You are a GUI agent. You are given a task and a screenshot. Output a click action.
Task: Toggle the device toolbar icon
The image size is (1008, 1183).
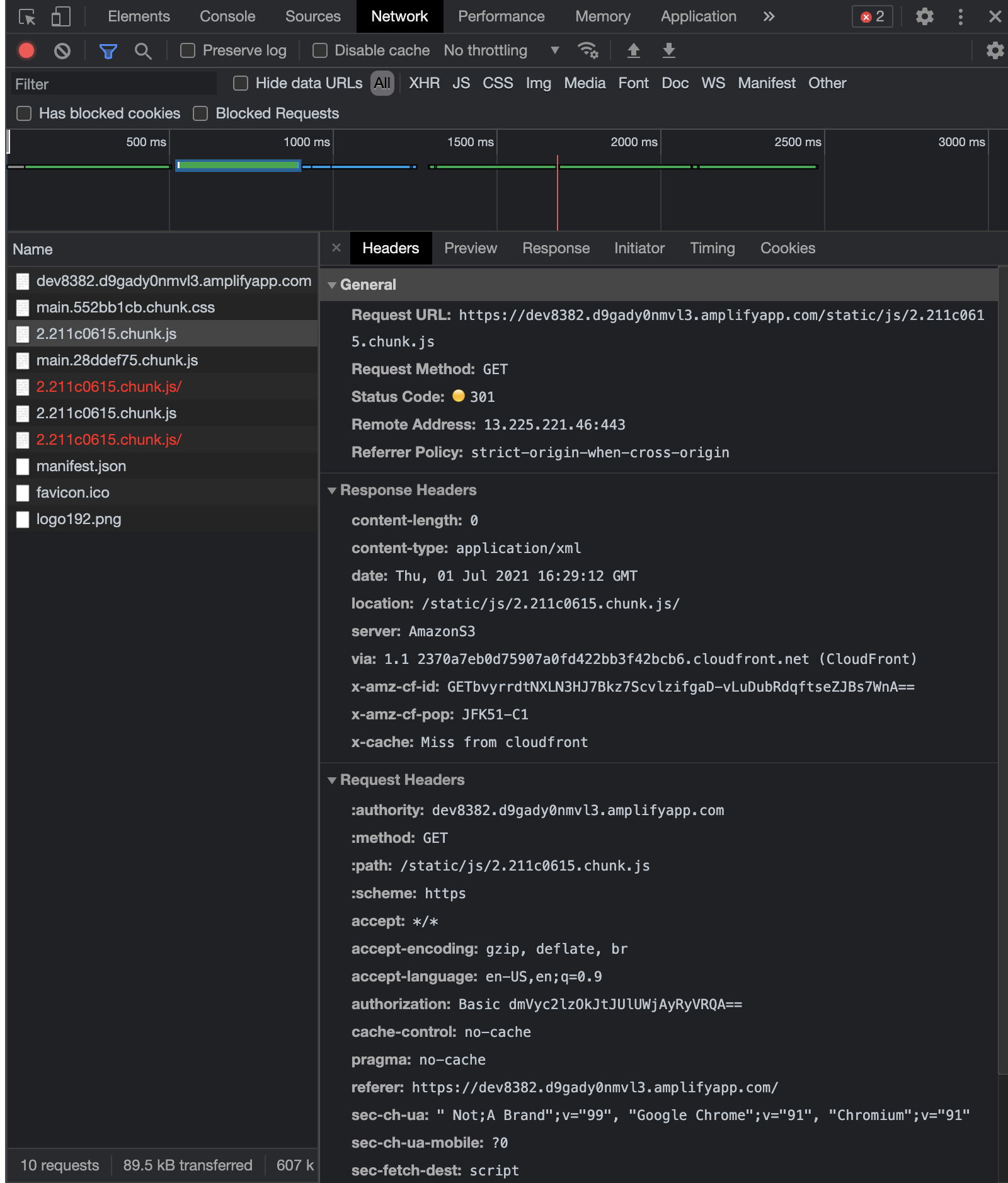point(60,16)
